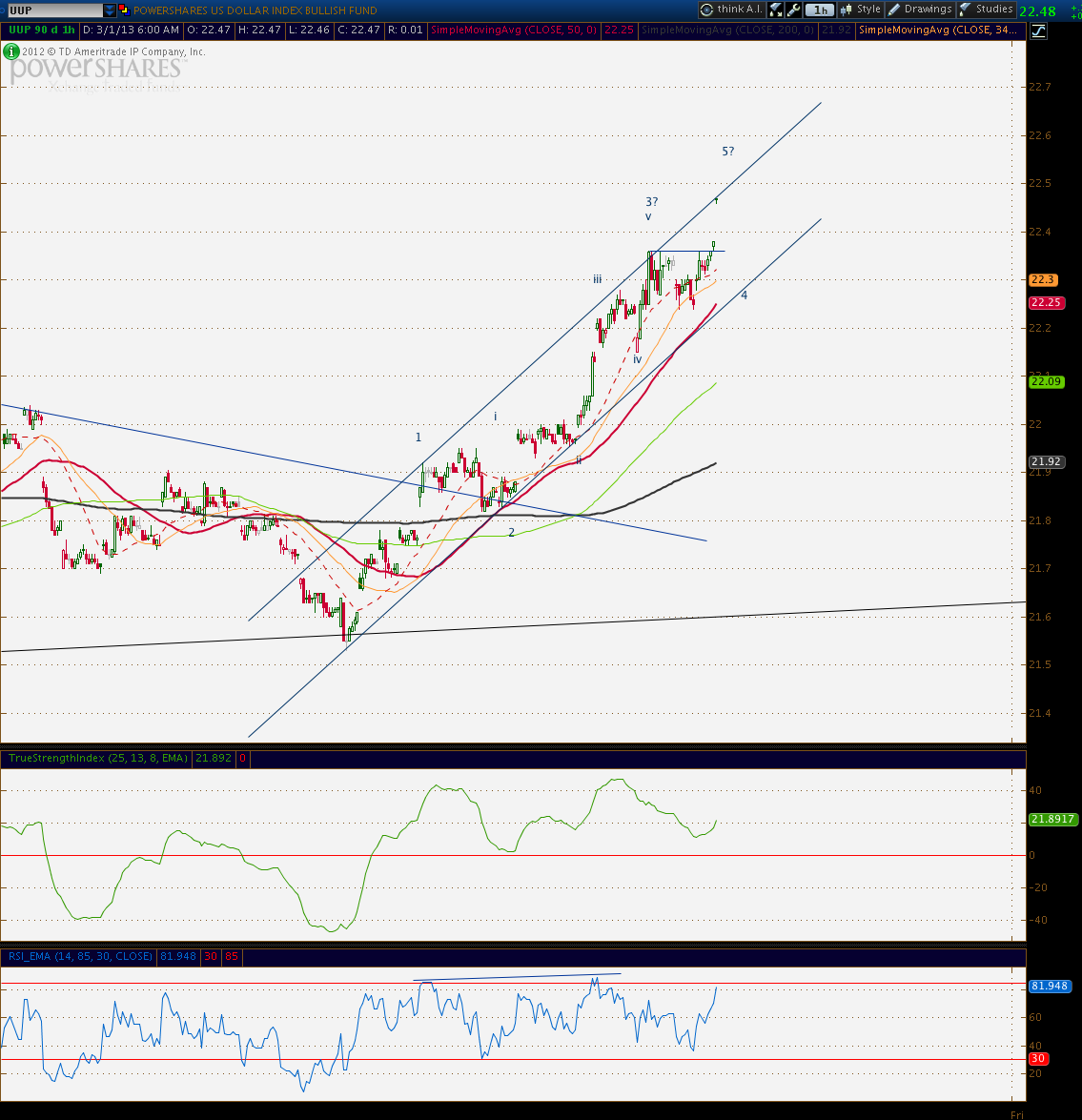Click the gray 21.92 value in the studies header

point(836,30)
